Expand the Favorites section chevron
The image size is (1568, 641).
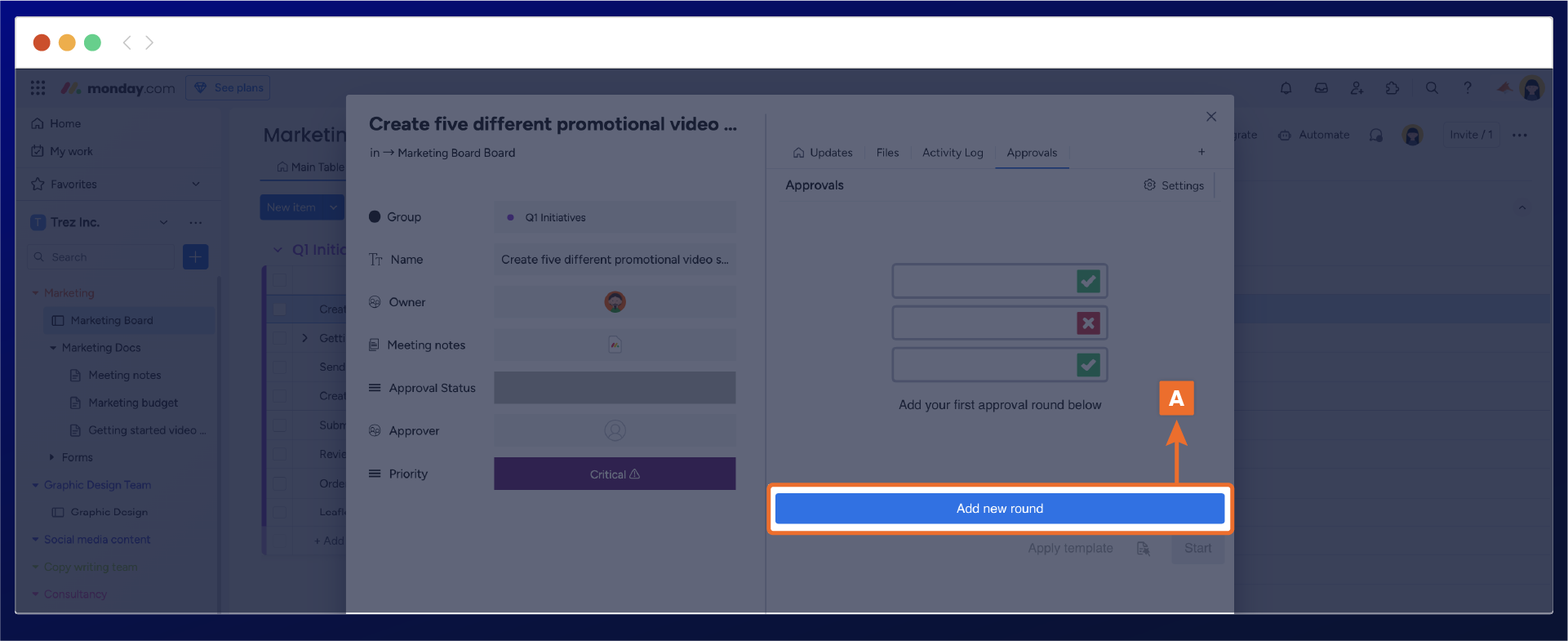point(196,185)
